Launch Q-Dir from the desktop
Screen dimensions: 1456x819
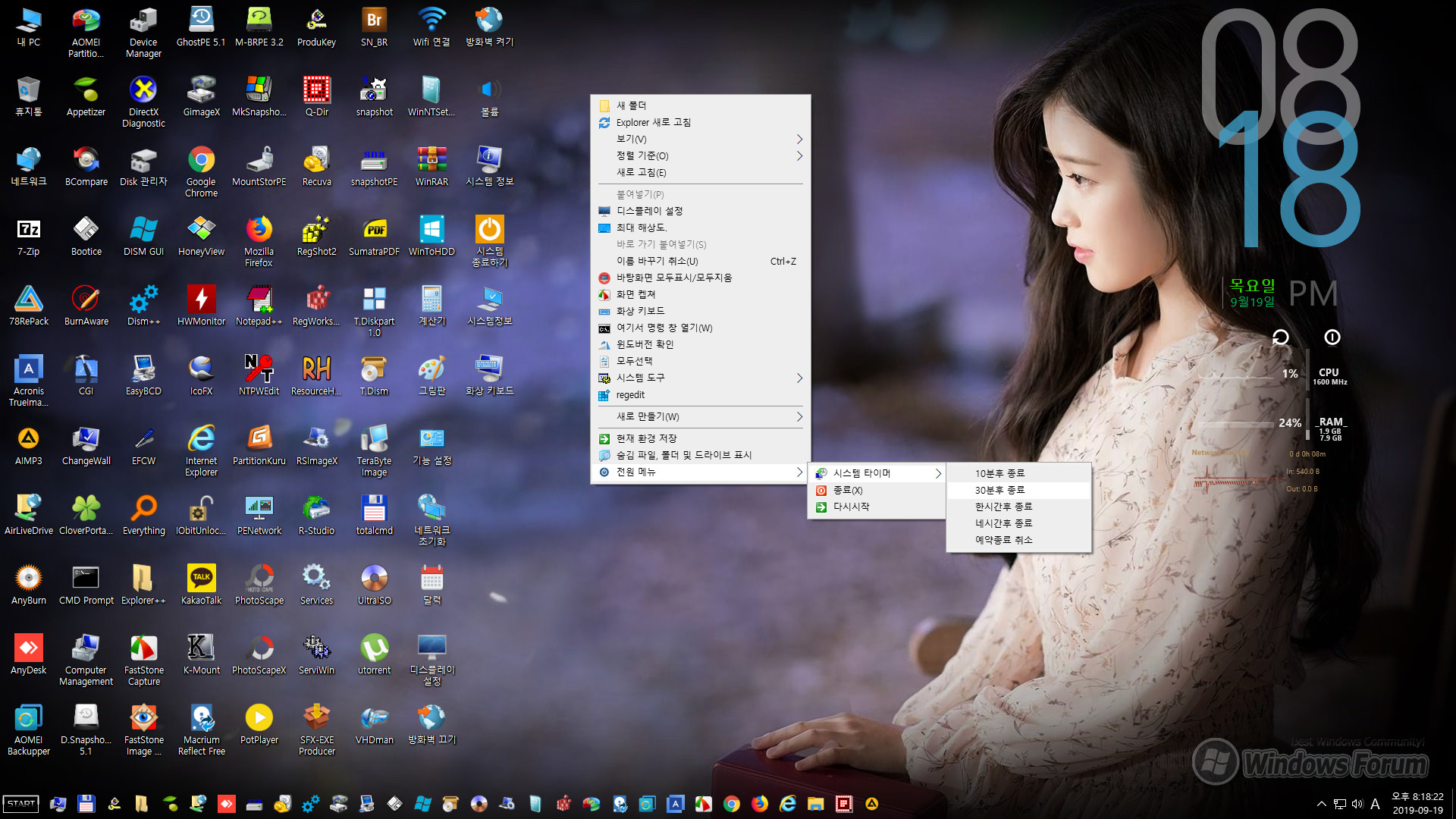point(316,96)
